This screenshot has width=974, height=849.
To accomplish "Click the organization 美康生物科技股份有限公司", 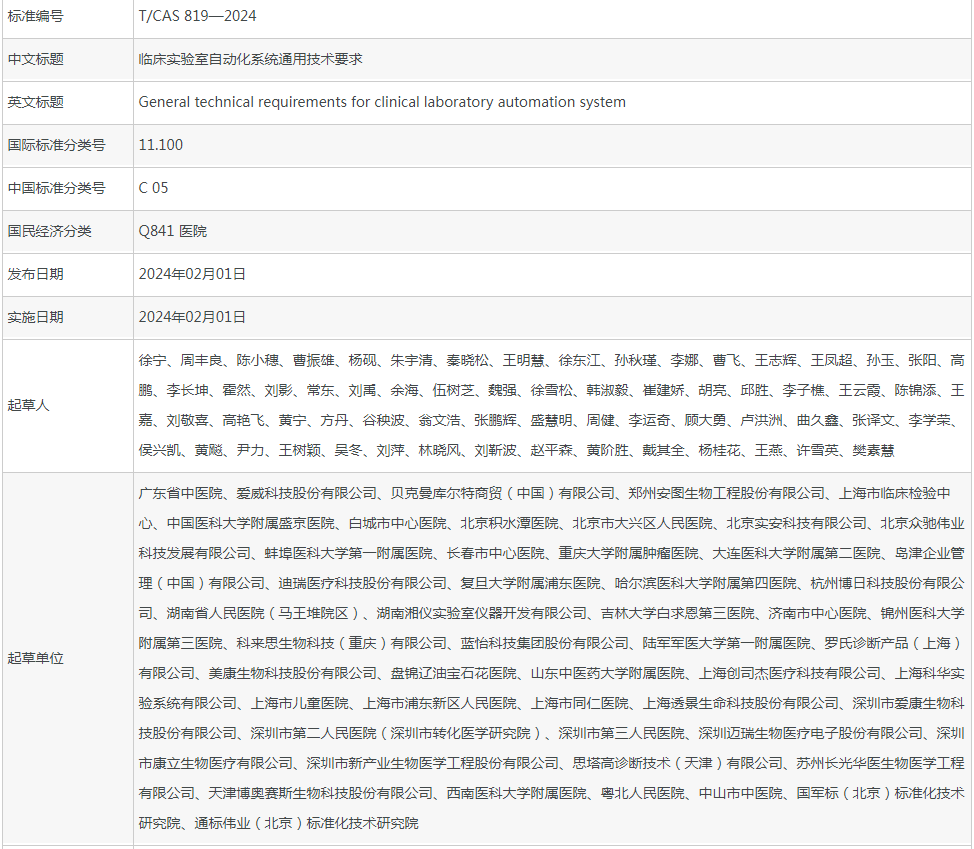I will pos(293,674).
